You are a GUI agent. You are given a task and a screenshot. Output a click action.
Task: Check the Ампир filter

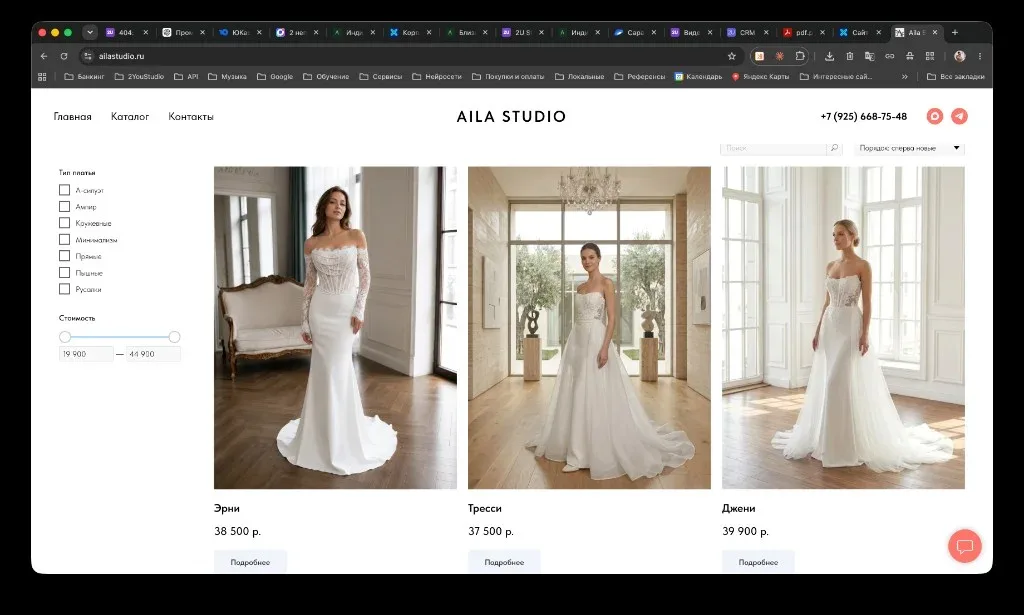click(x=64, y=206)
